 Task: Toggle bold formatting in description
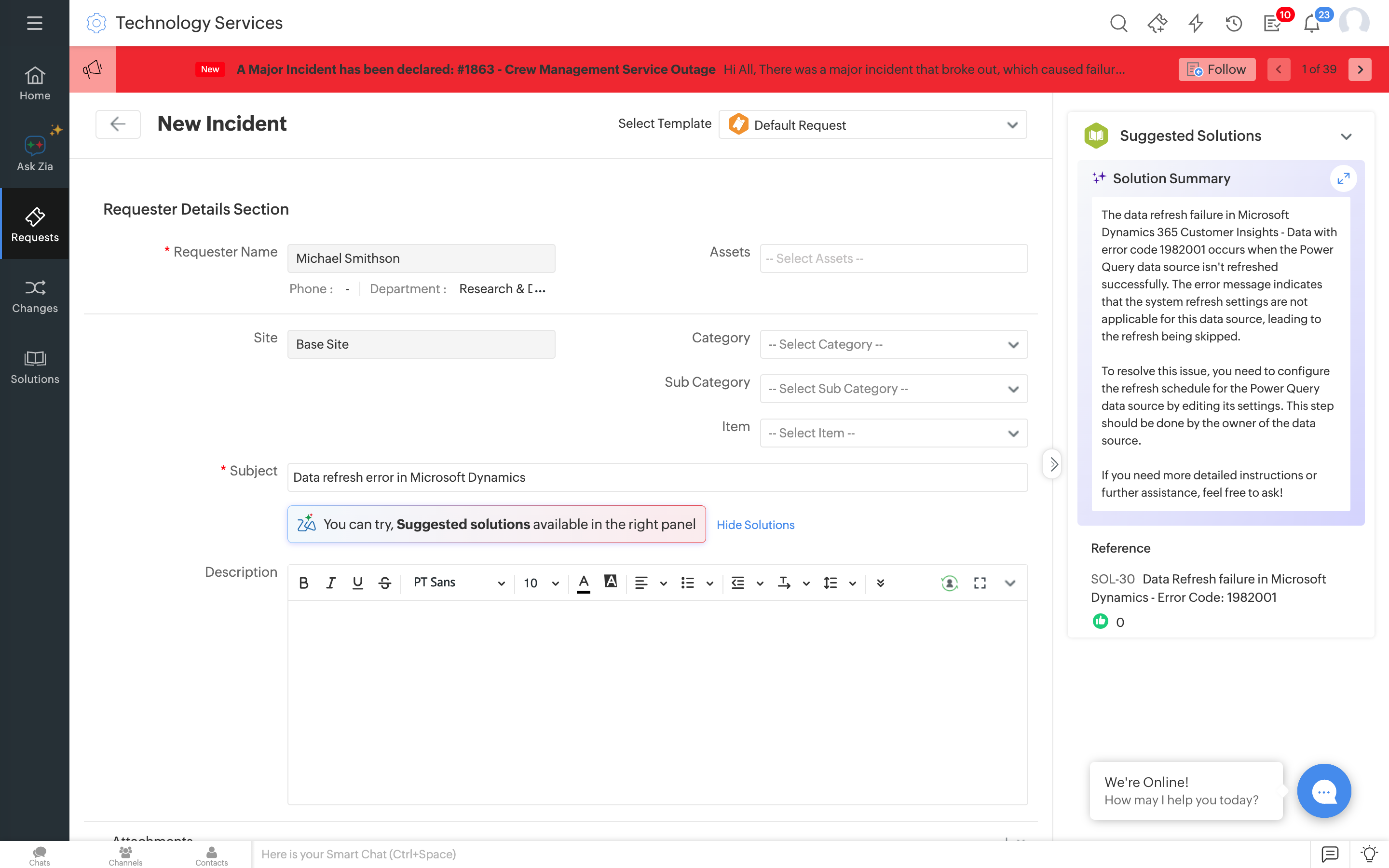(304, 583)
